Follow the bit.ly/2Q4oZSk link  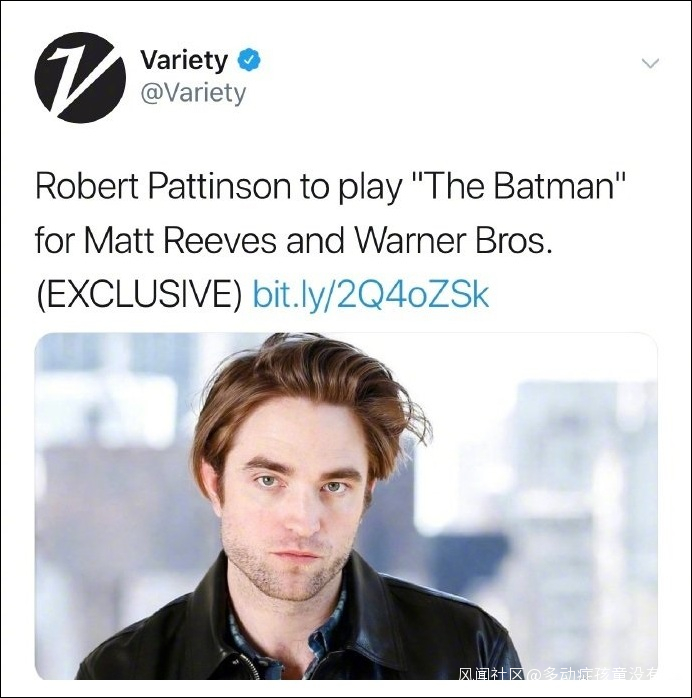(371, 295)
